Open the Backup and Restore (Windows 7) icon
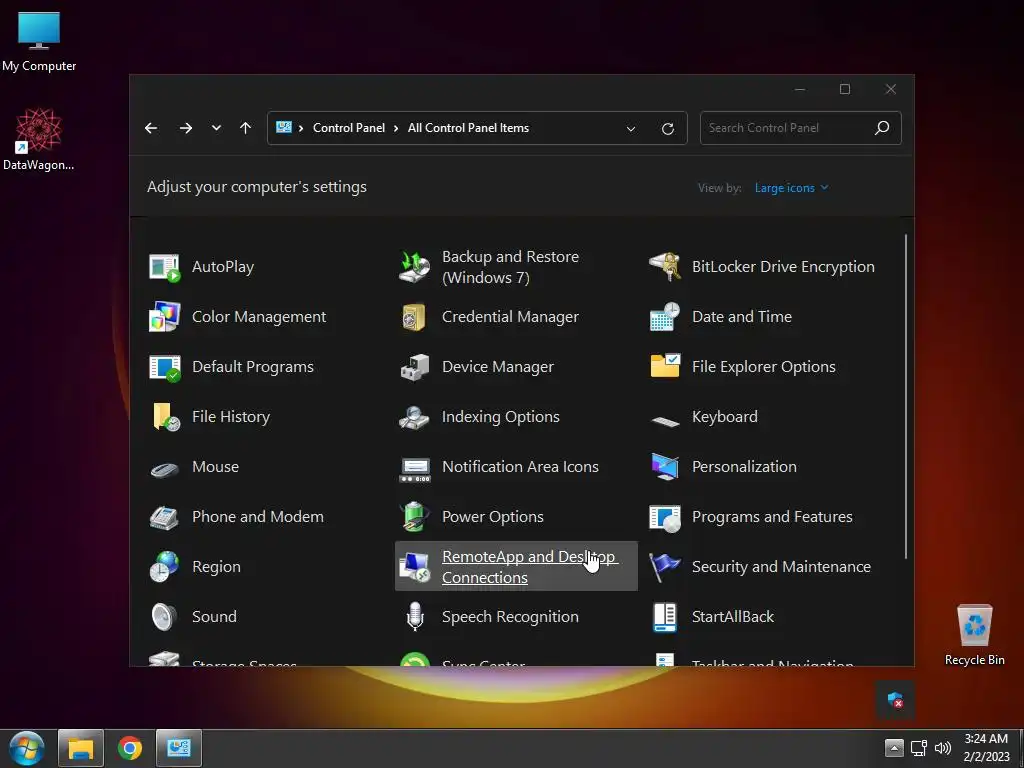This screenshot has width=1024, height=768. pos(414,267)
